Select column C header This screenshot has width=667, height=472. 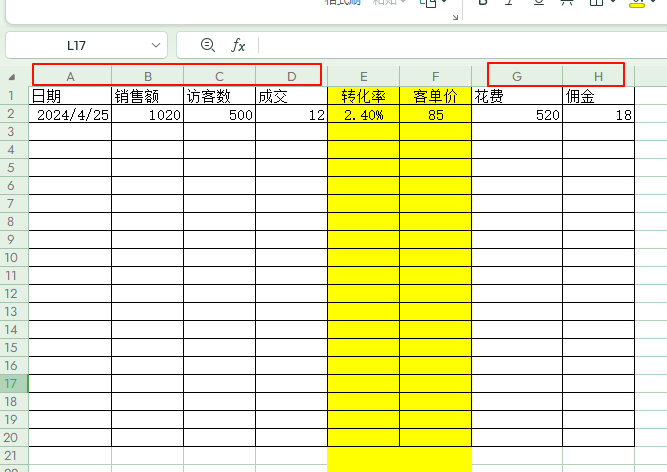point(219,77)
